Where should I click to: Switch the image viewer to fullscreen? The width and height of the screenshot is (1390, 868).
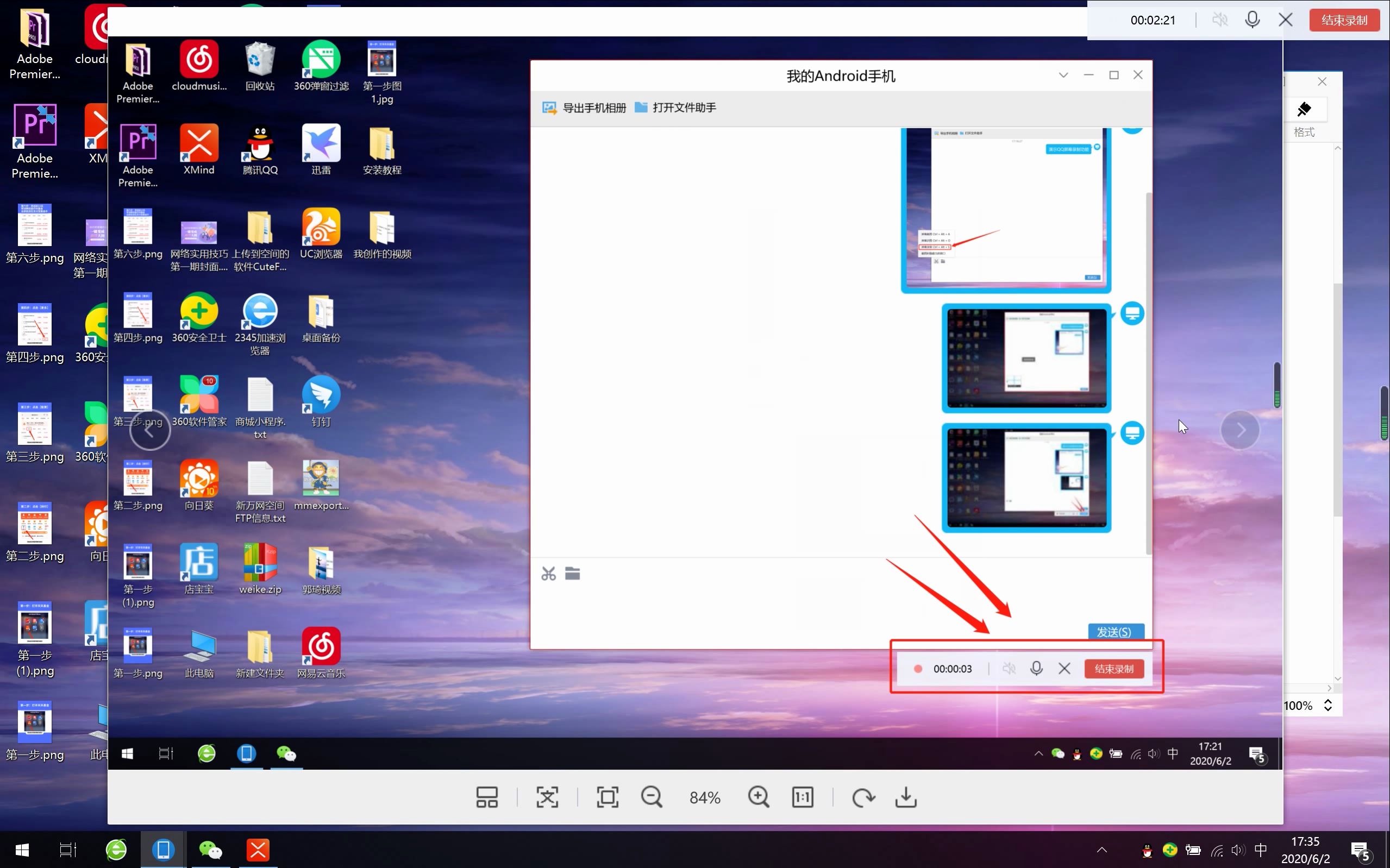pyautogui.click(x=608, y=797)
